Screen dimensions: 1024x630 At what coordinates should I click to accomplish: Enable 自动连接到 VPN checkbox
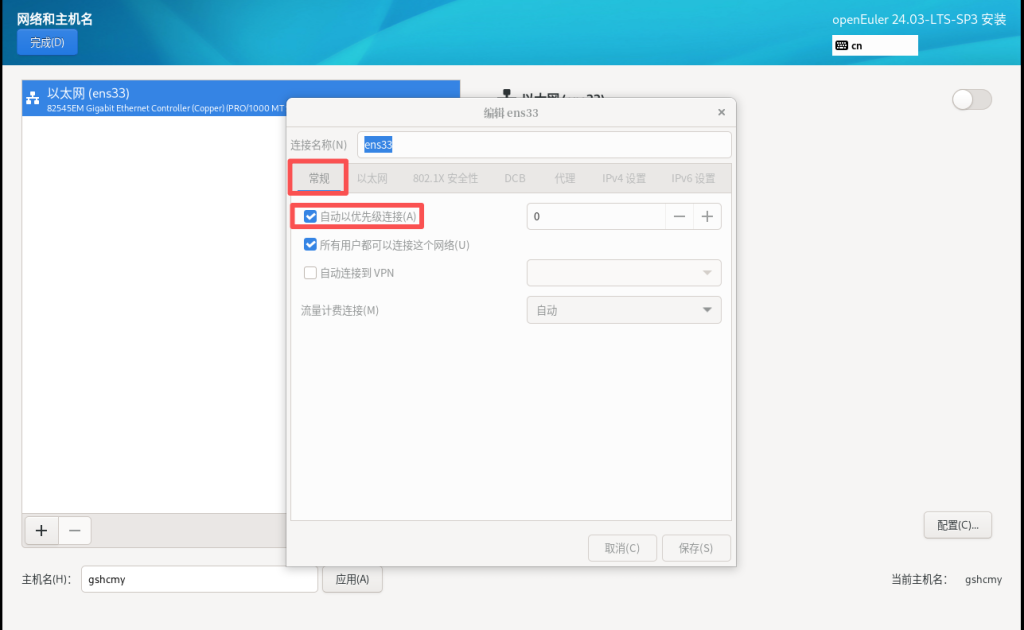(311, 273)
